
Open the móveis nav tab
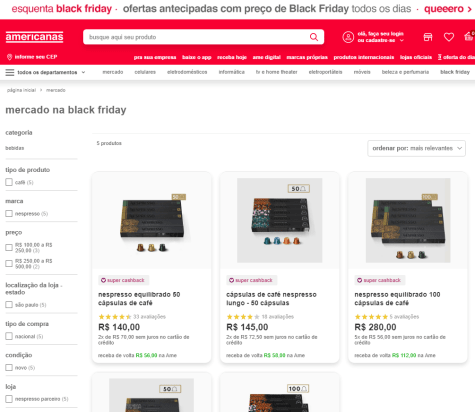(x=362, y=72)
